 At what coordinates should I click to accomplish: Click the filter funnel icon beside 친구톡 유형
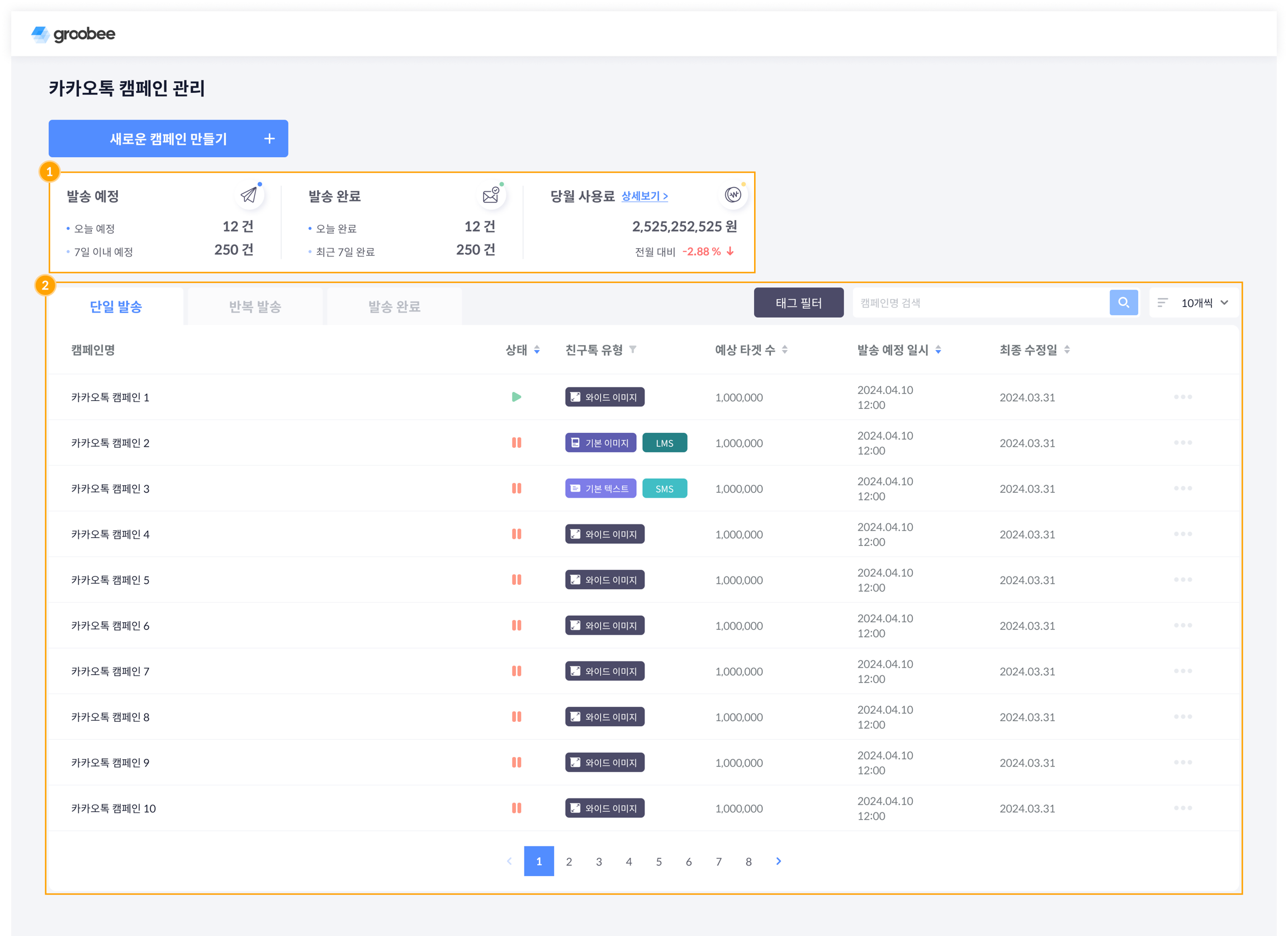pos(633,350)
